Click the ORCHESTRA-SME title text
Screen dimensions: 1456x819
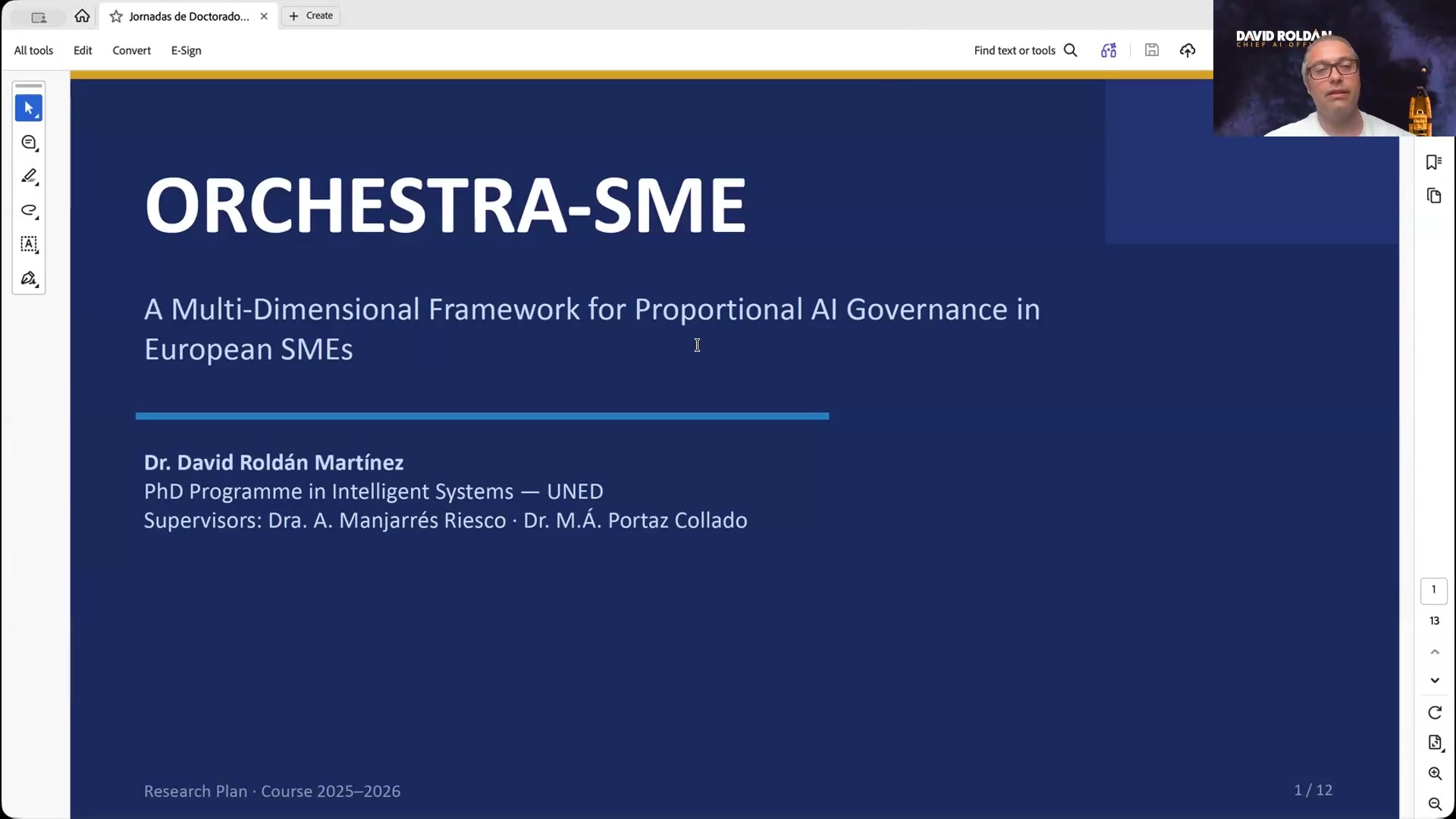(446, 206)
